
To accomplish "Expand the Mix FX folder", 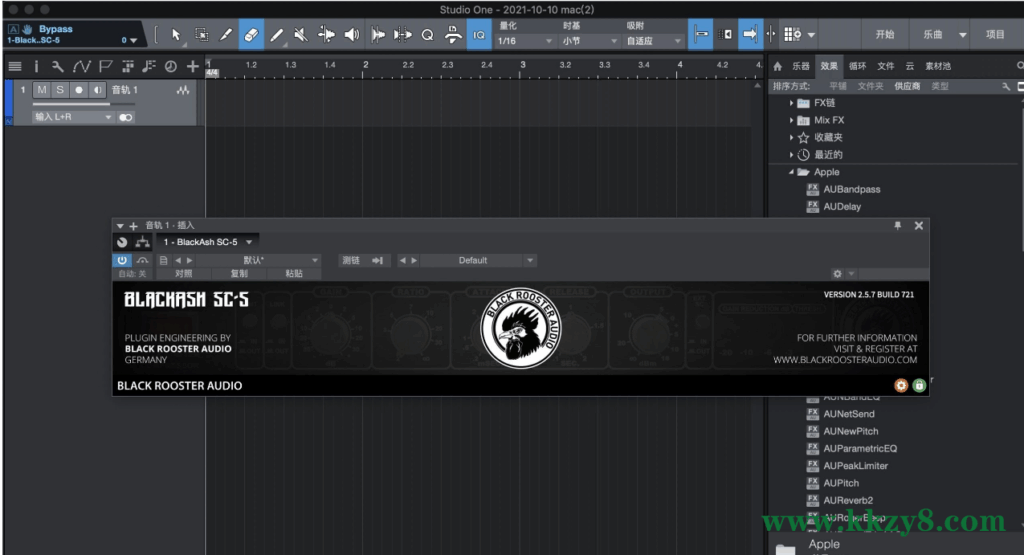I will point(791,120).
